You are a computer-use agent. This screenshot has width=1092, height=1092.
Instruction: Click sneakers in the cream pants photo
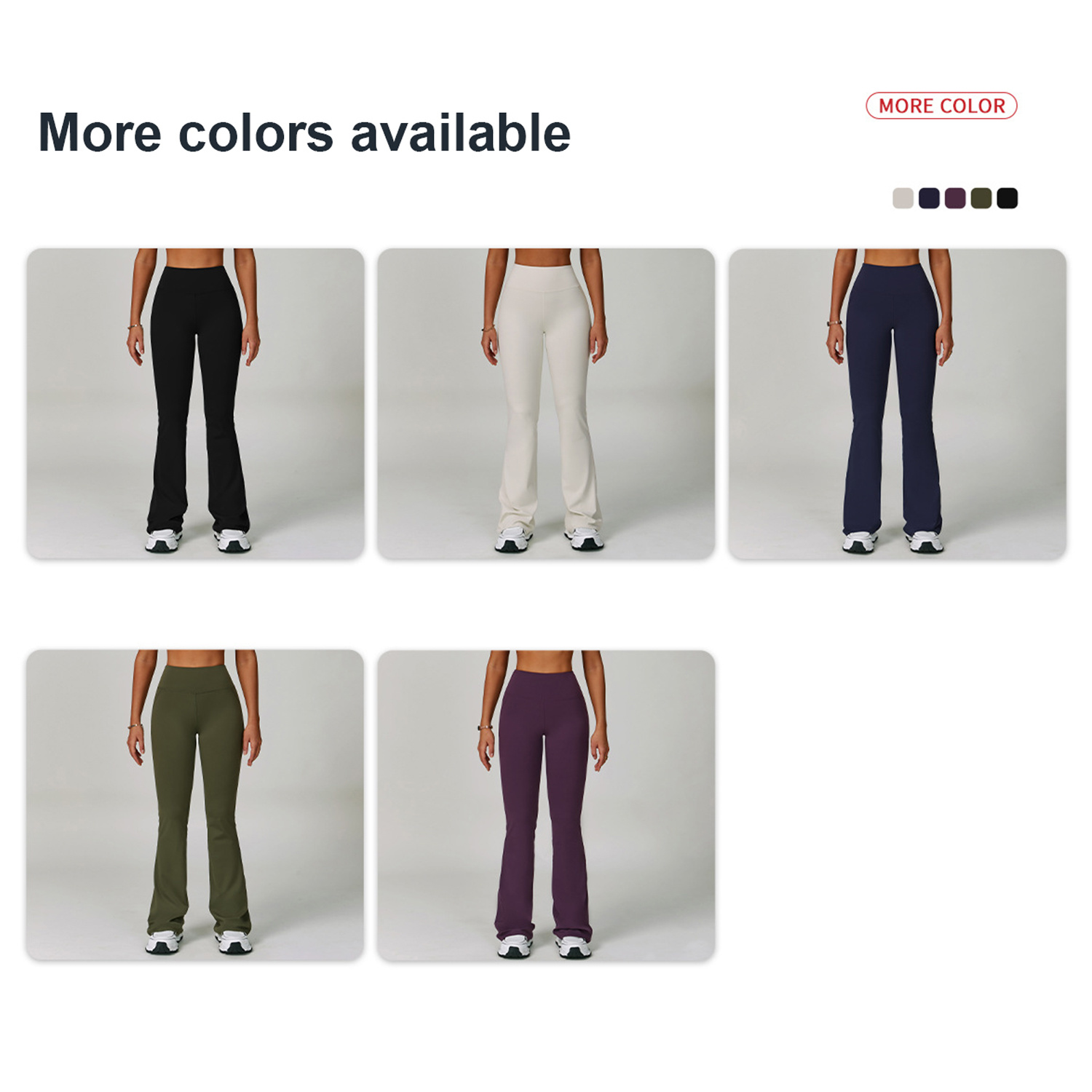[549, 539]
